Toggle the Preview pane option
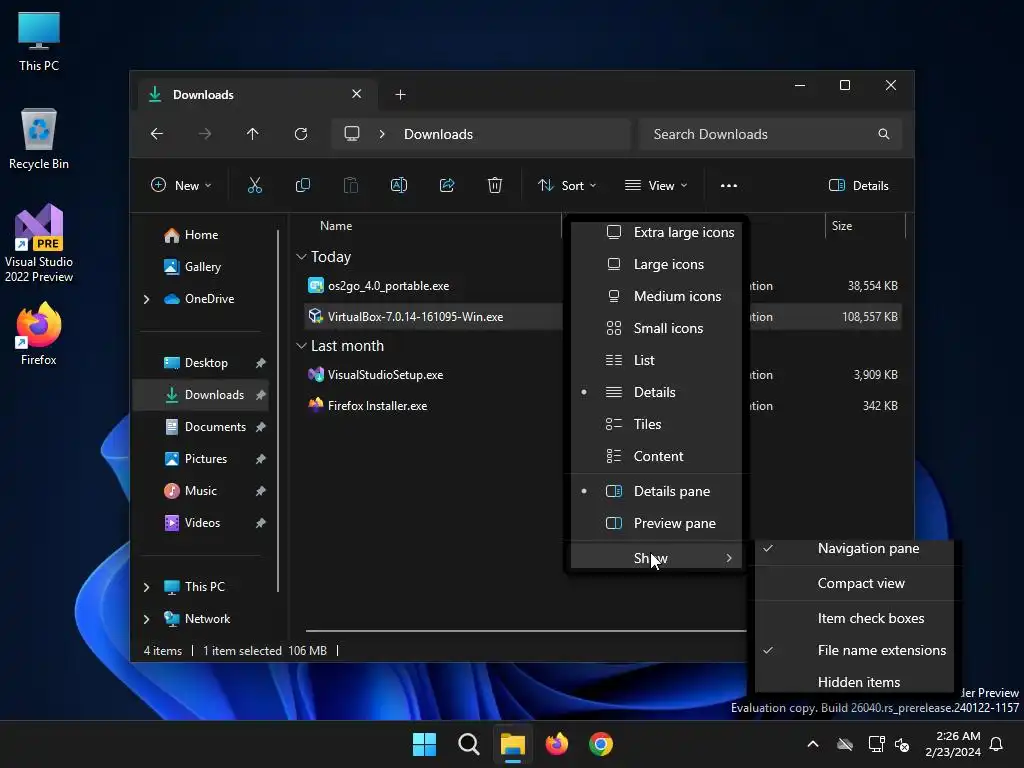The image size is (1024, 768). [x=656, y=523]
